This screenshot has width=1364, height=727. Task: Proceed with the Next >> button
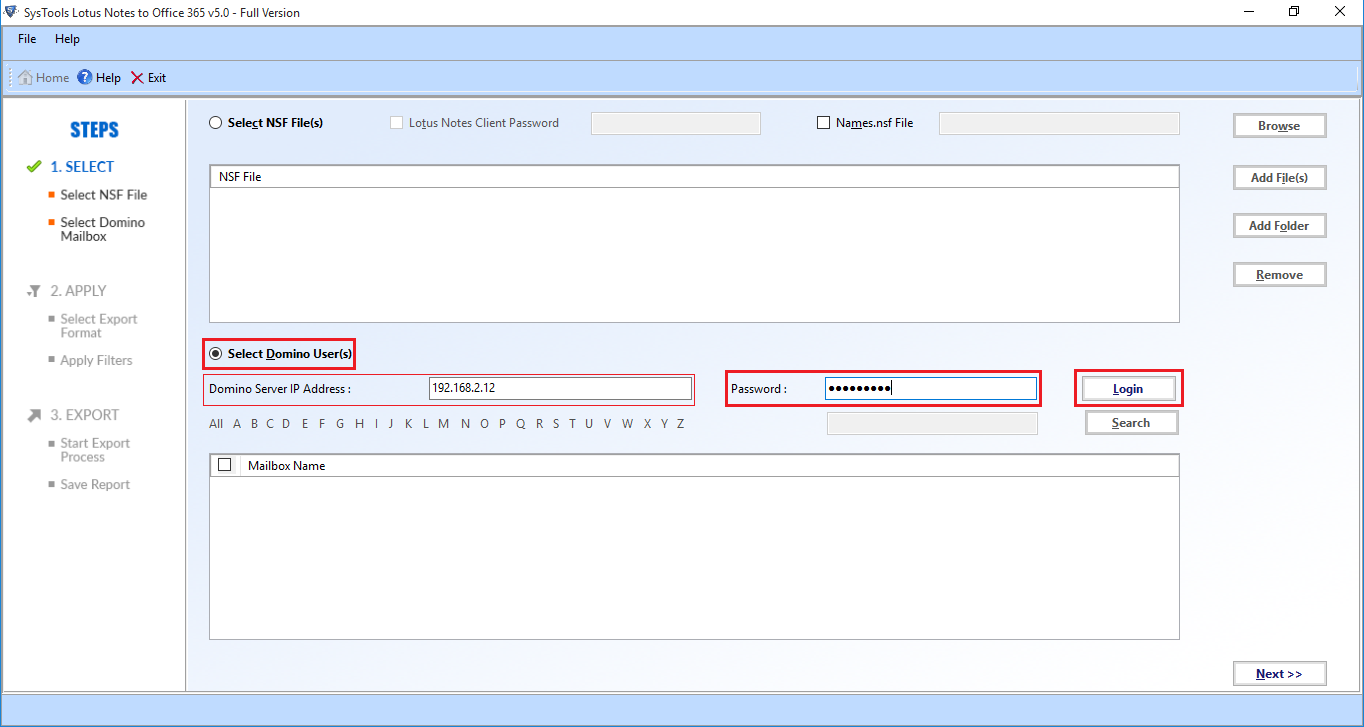pos(1279,674)
